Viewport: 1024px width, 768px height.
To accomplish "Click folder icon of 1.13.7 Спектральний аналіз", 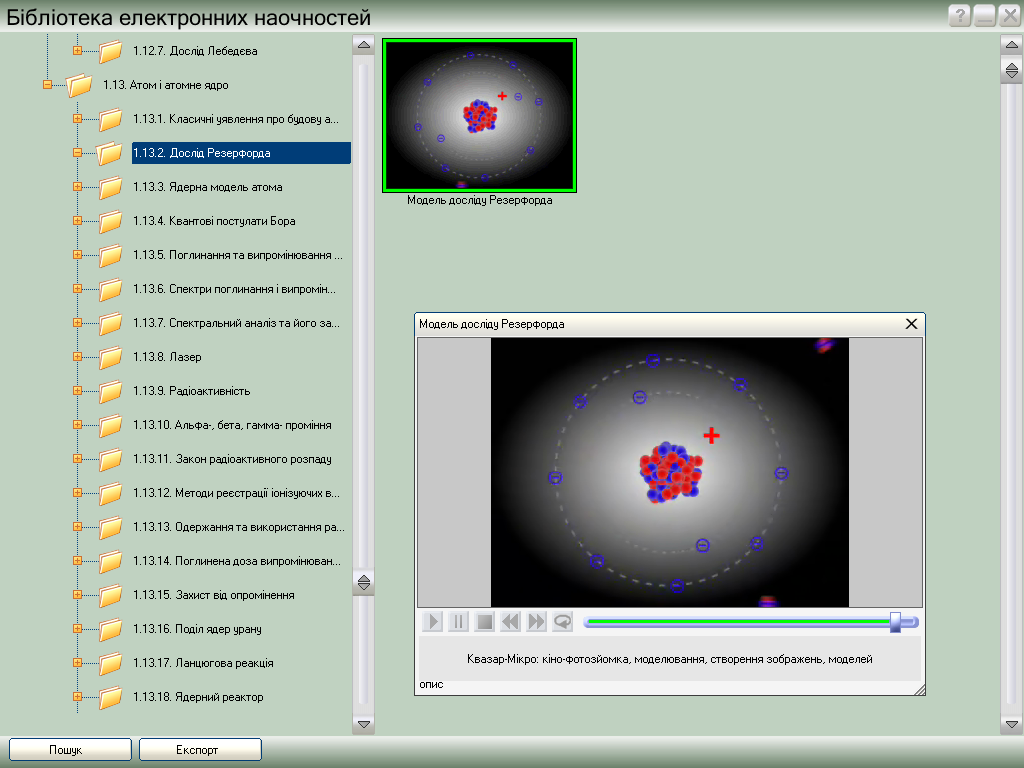I will pos(110,323).
